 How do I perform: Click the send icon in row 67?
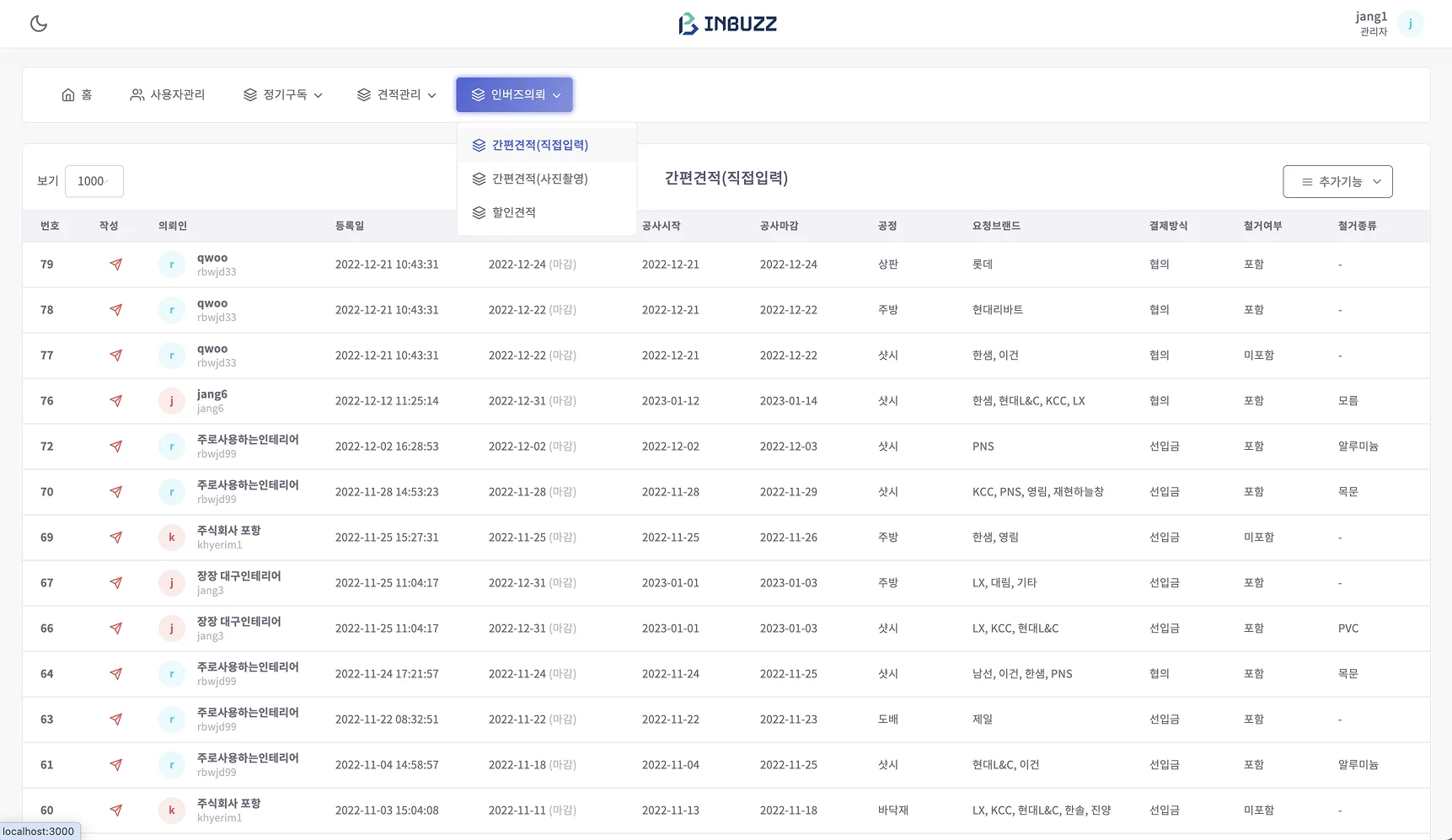116,583
